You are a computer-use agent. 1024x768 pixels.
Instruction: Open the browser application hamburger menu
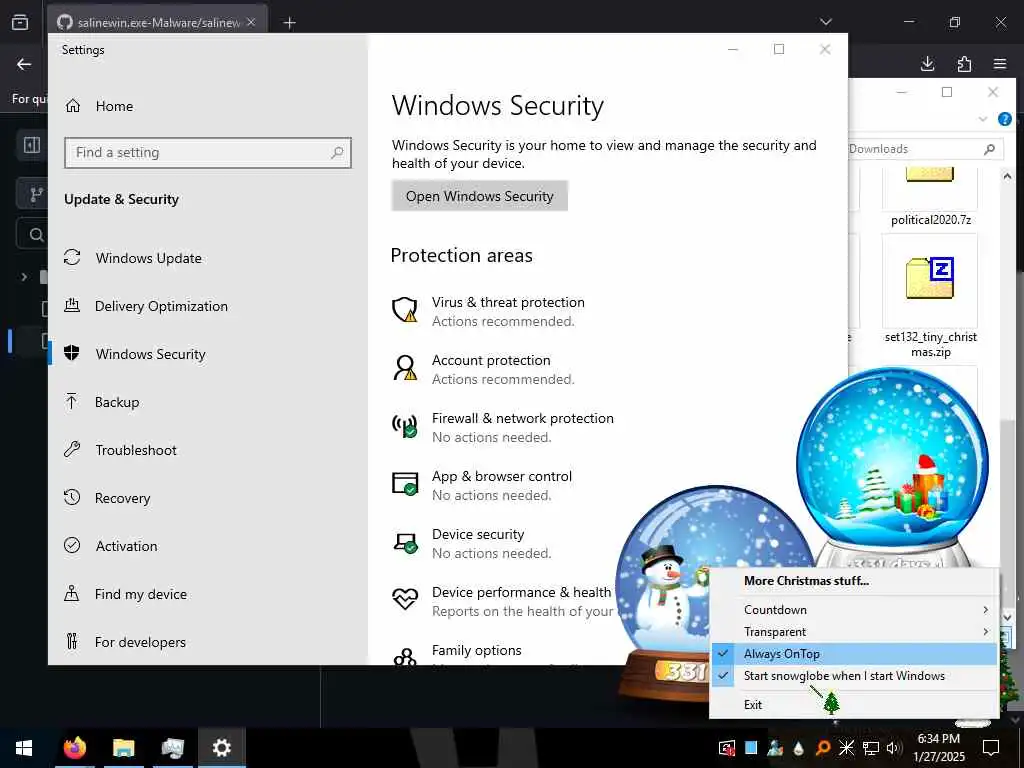pyautogui.click(x=1000, y=64)
